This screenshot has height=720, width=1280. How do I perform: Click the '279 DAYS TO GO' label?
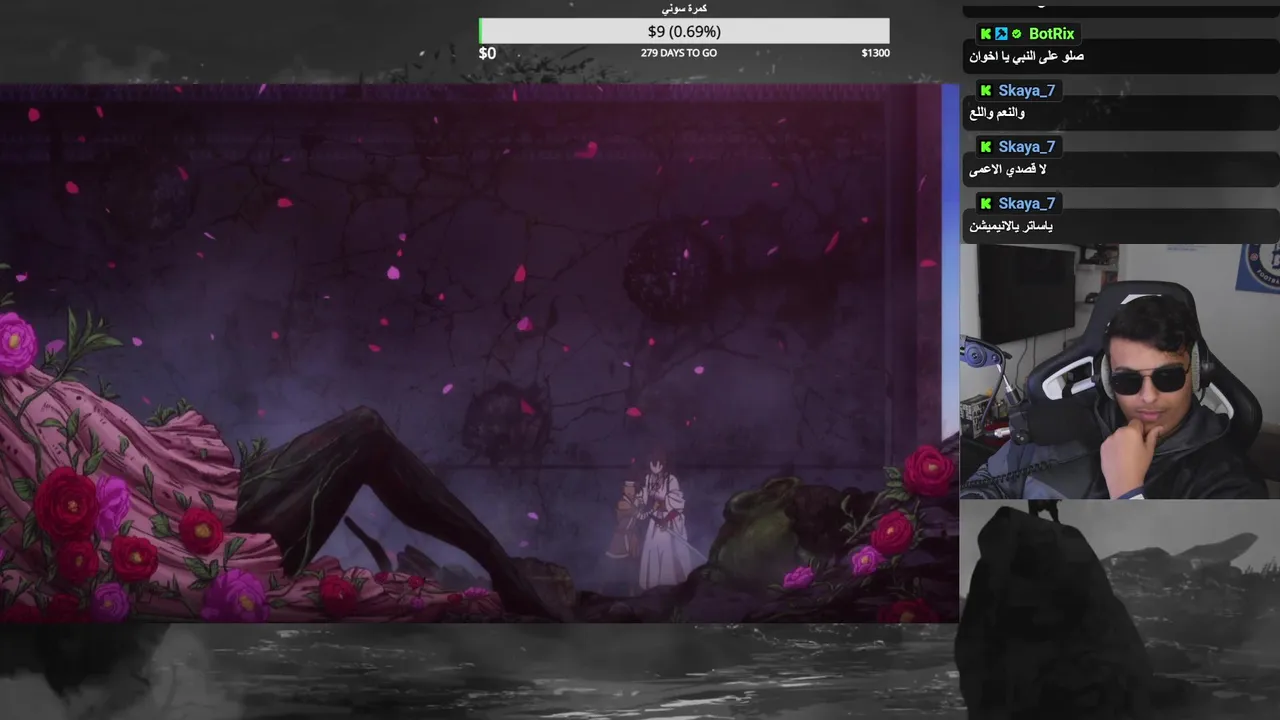(x=679, y=53)
